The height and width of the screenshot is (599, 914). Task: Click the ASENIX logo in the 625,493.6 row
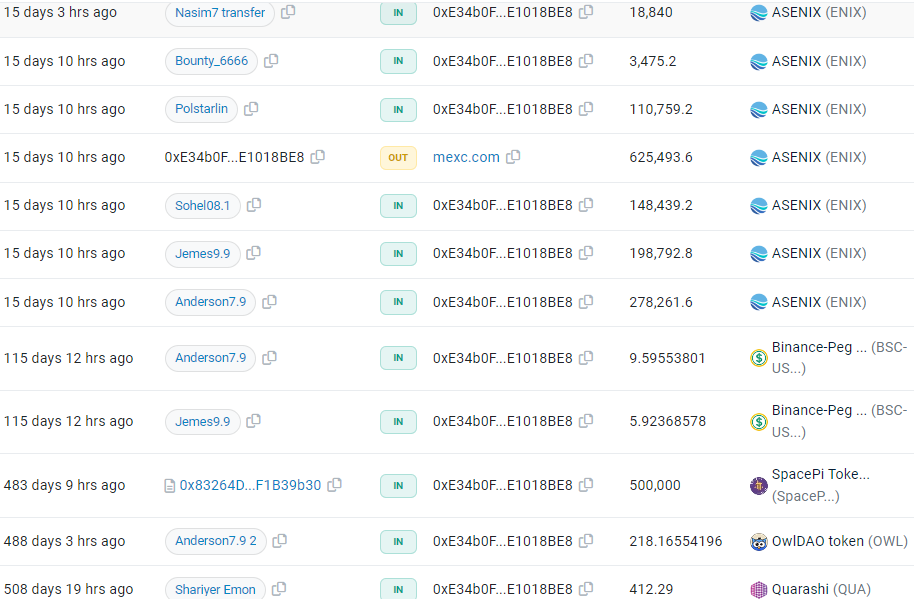click(x=758, y=158)
